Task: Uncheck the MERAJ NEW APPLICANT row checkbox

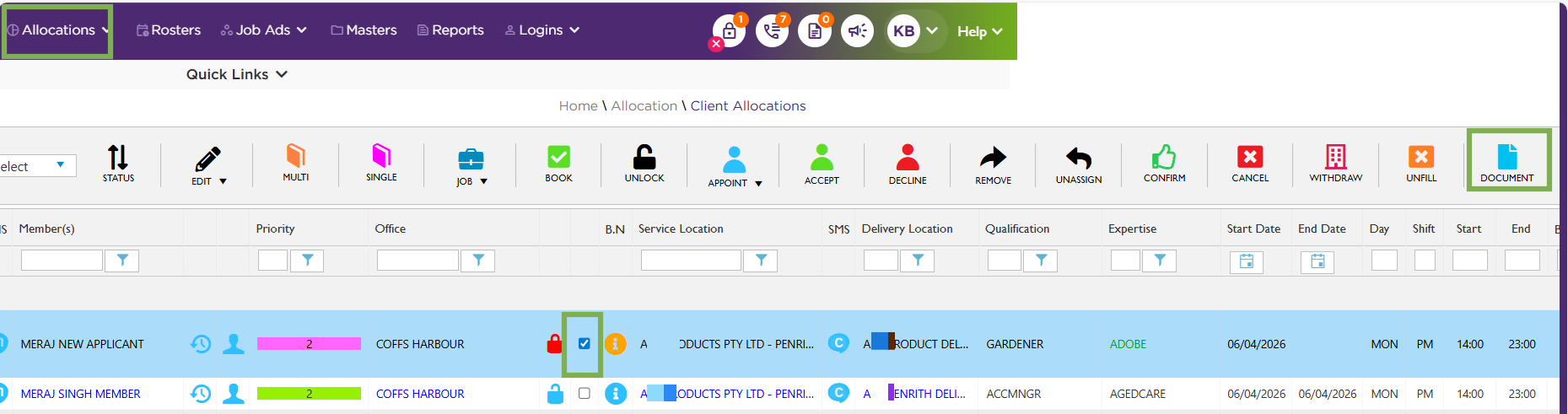Action: coord(584,344)
